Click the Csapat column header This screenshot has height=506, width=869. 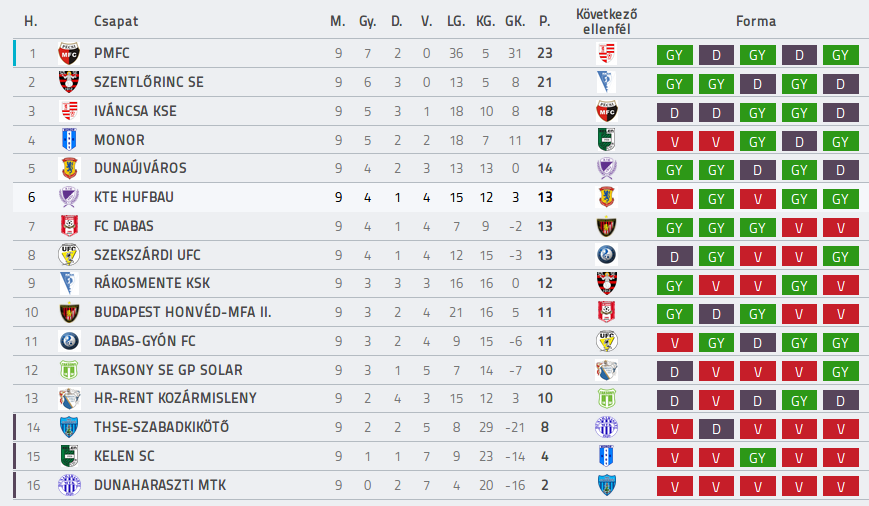[116, 21]
